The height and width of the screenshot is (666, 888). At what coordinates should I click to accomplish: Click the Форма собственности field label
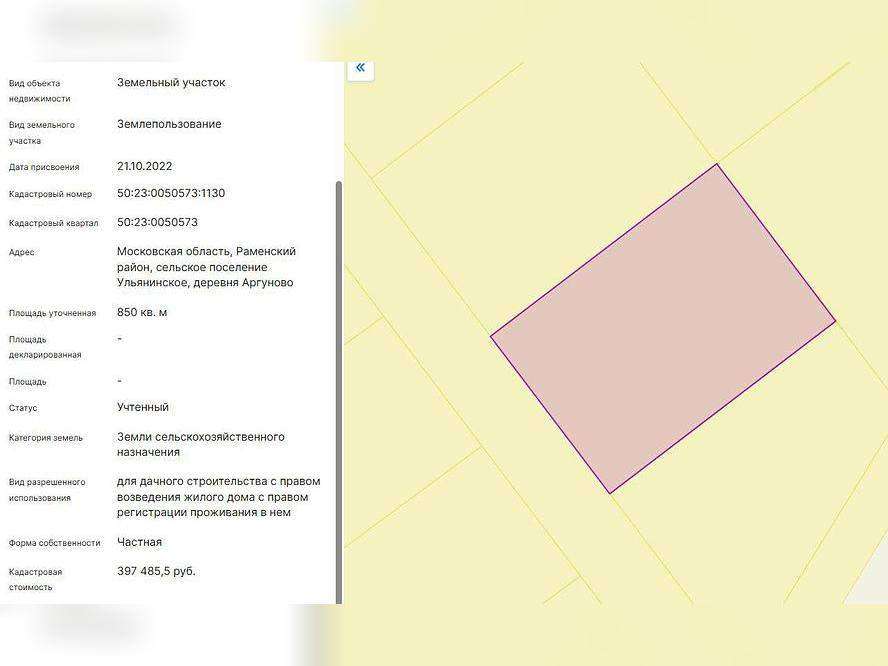point(55,543)
